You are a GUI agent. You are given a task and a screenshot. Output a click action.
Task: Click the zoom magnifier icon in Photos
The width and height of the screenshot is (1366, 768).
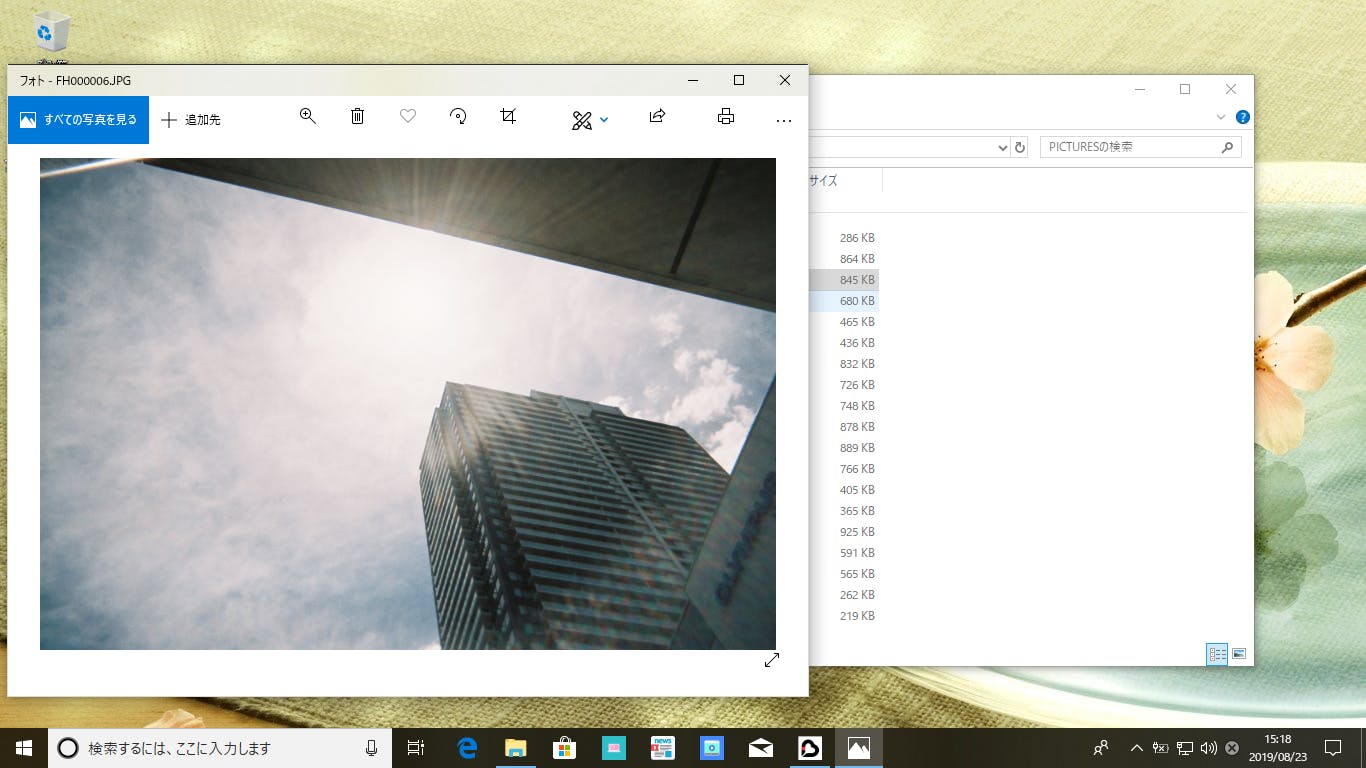tap(308, 117)
